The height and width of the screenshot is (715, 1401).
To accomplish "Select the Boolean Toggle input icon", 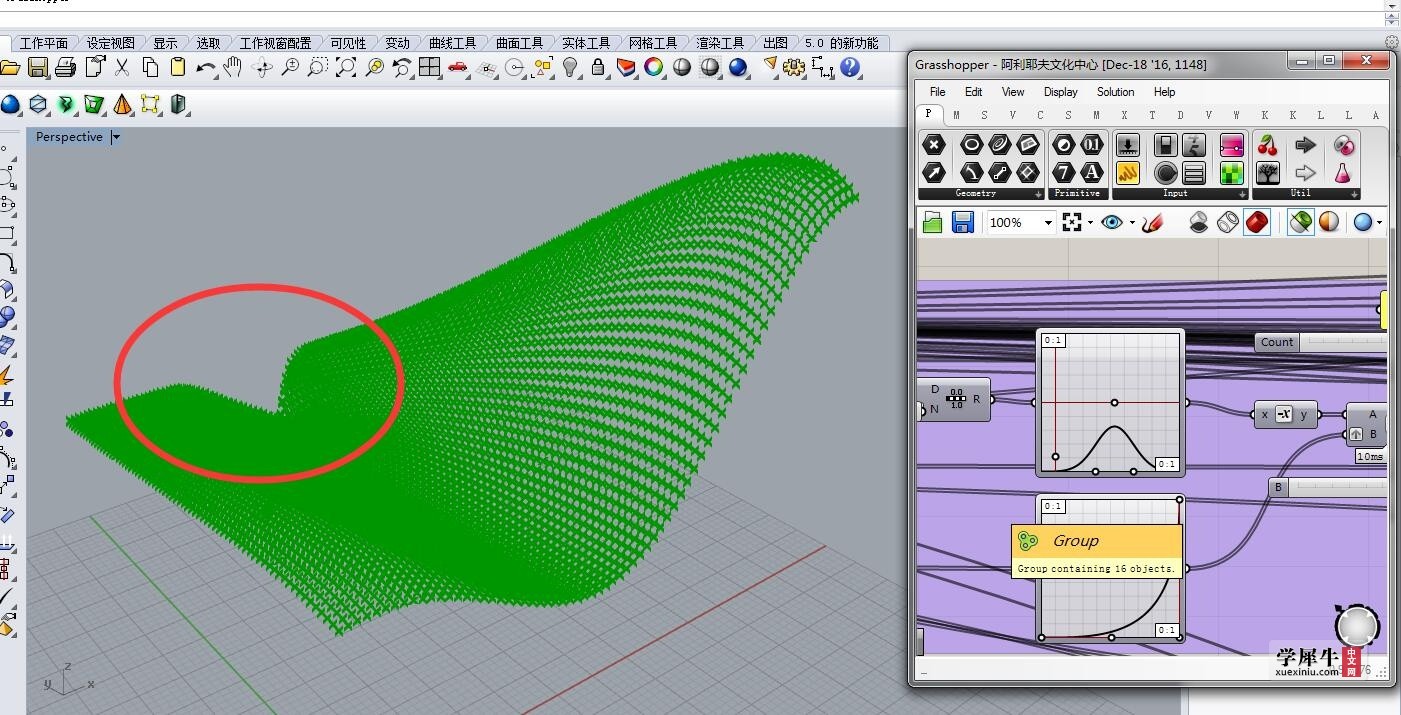I will click(x=1165, y=145).
